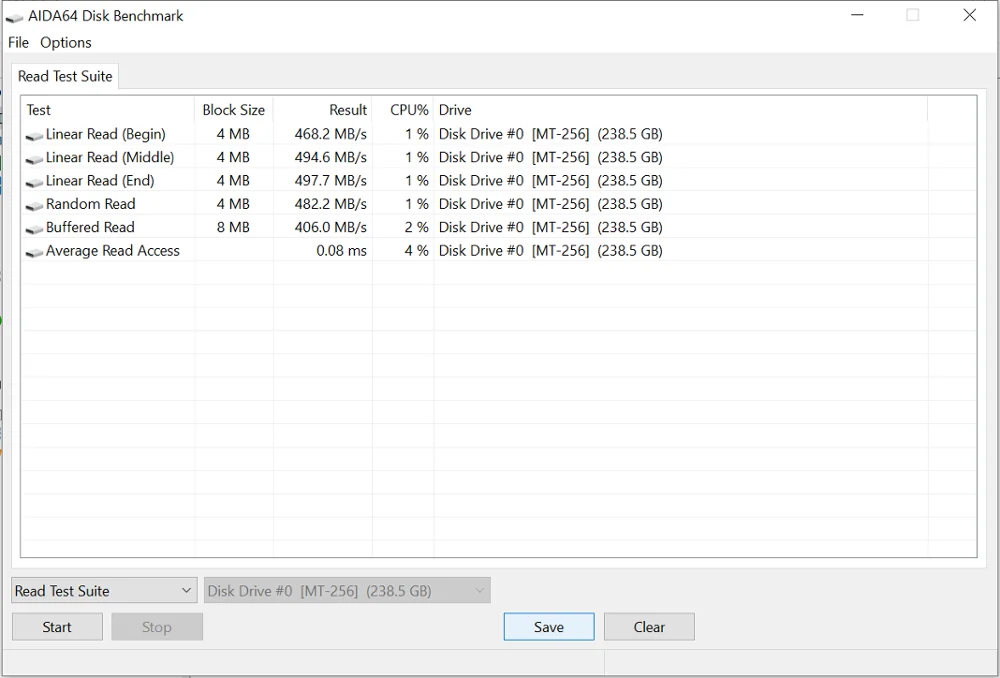
Task: Open the Read Test Suite dropdown
Action: 104,591
